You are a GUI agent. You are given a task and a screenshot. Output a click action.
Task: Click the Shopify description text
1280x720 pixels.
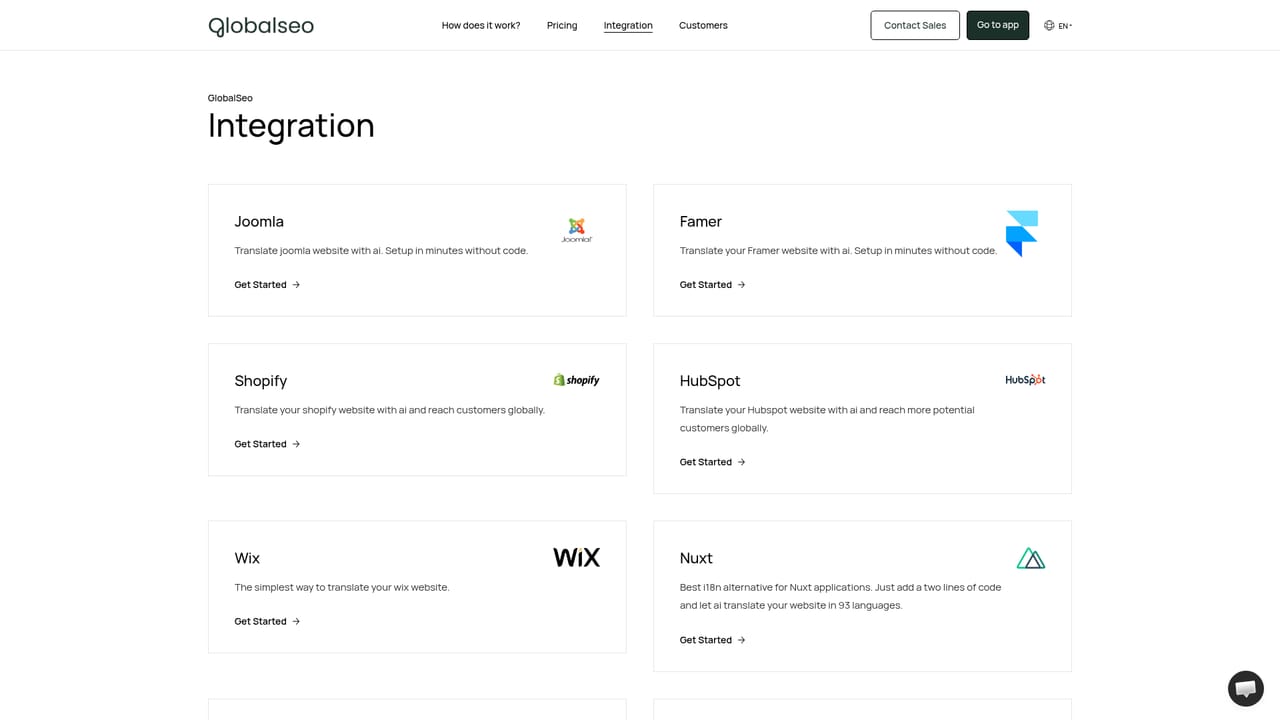click(x=390, y=410)
